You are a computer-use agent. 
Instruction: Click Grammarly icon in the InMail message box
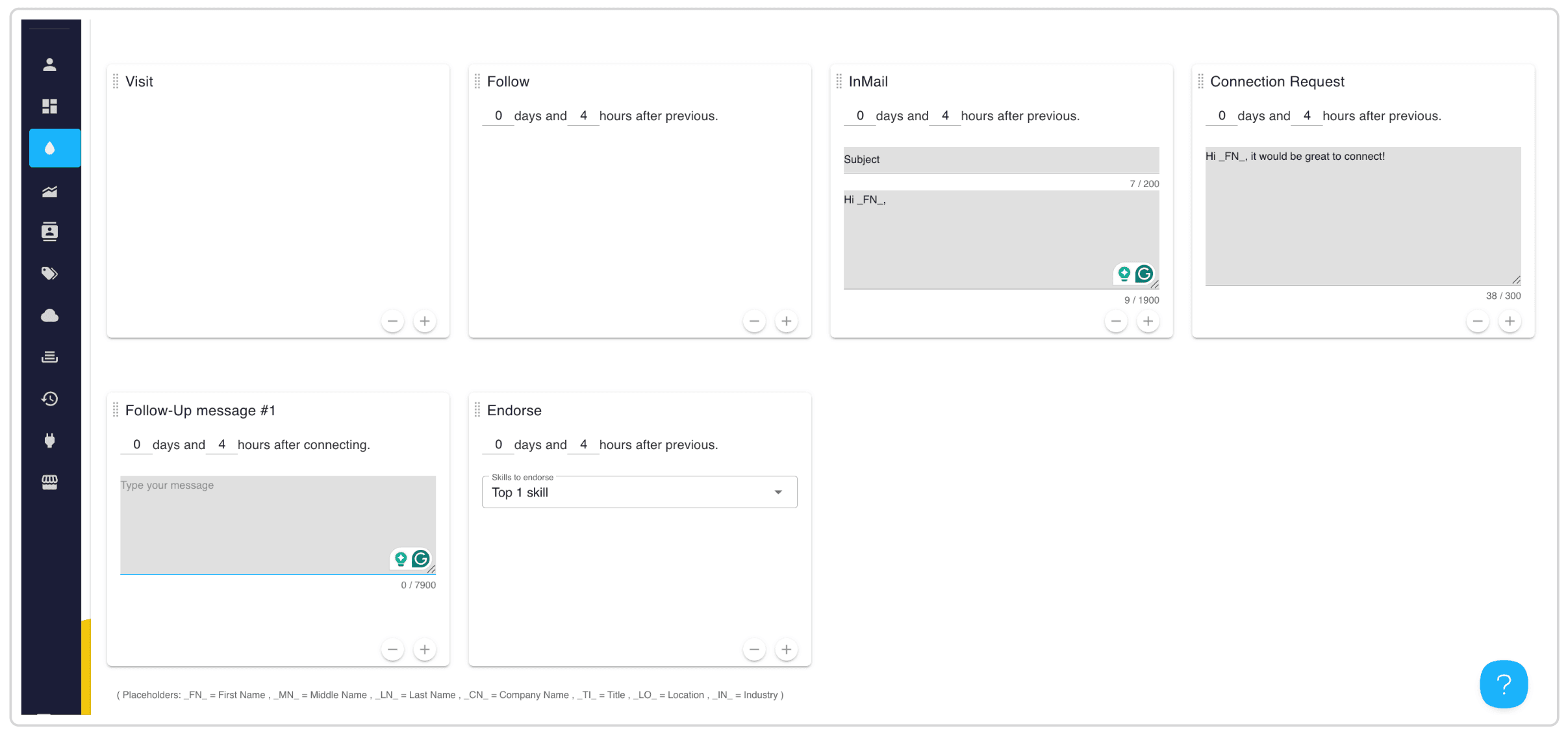[x=1144, y=274]
